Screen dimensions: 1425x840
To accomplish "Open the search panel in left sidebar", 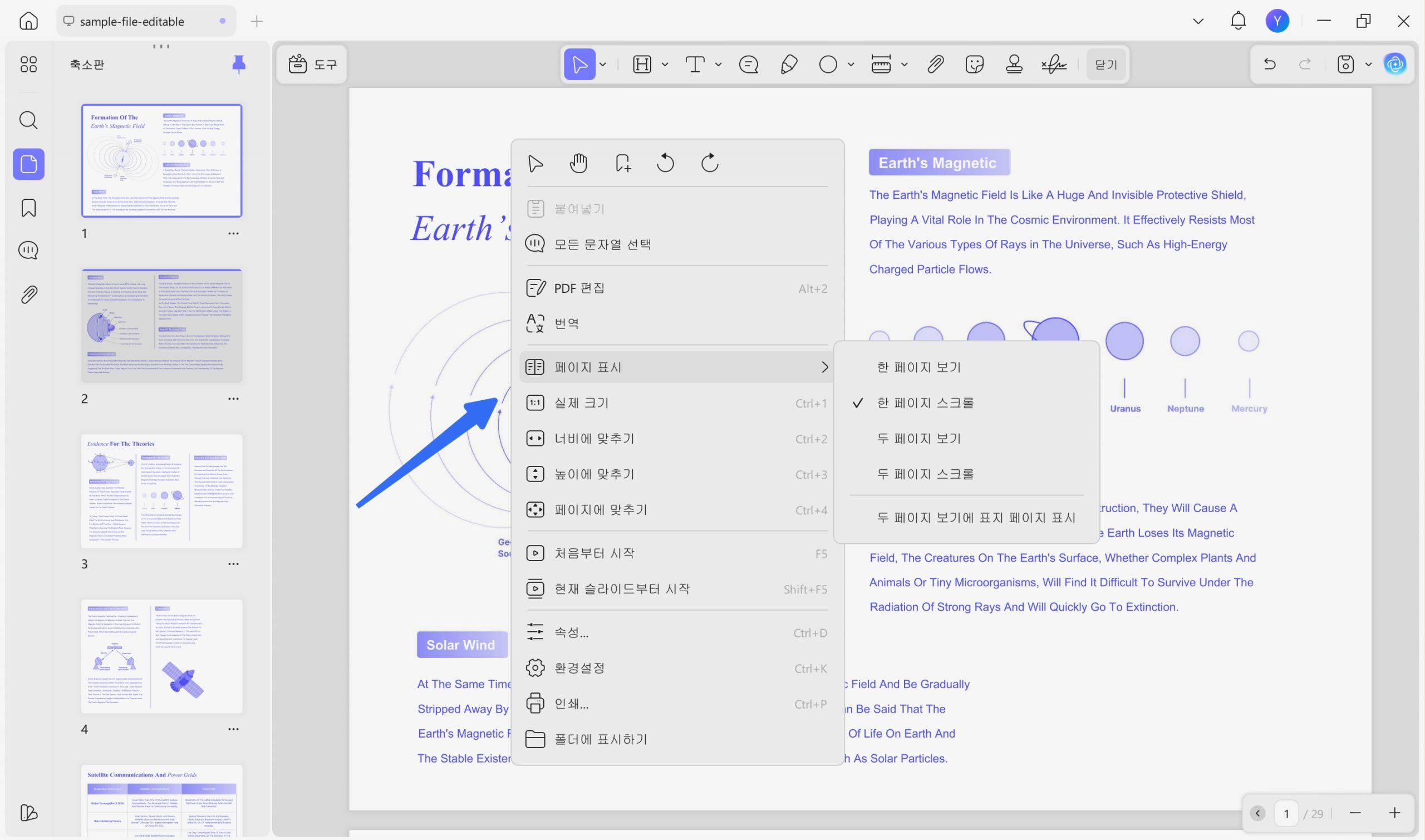I will 28,120.
